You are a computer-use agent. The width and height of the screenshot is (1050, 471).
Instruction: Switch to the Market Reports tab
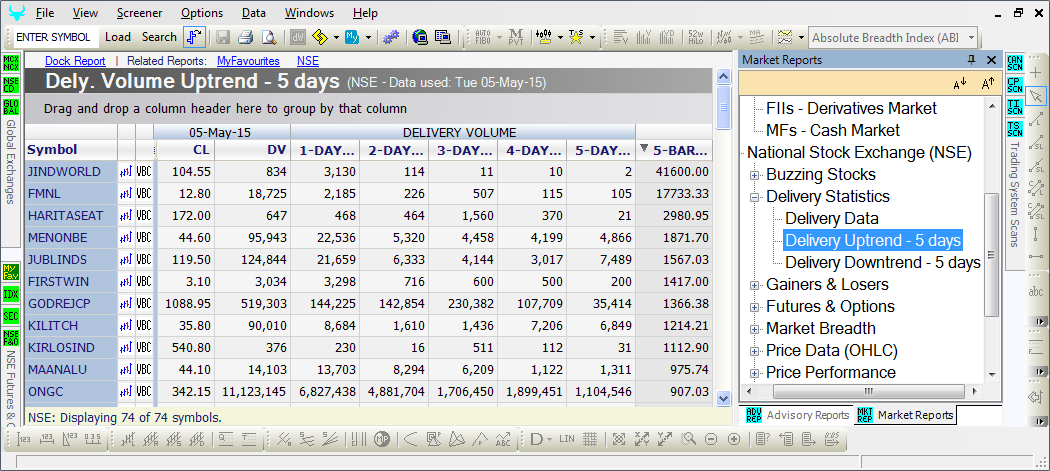905,415
